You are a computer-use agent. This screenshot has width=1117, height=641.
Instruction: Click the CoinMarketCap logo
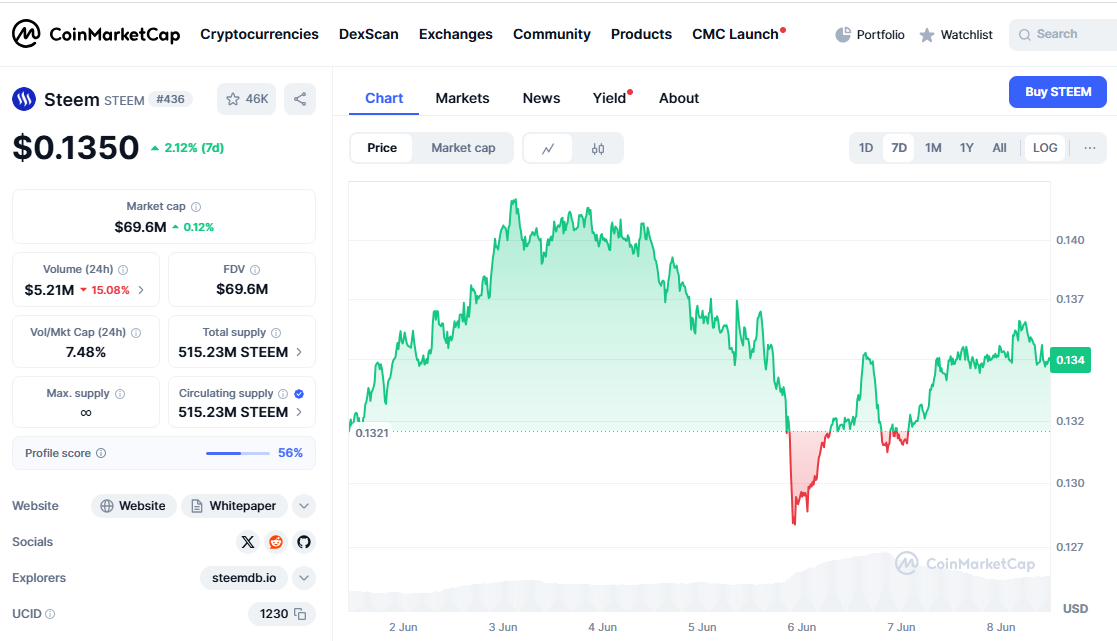(x=95, y=33)
